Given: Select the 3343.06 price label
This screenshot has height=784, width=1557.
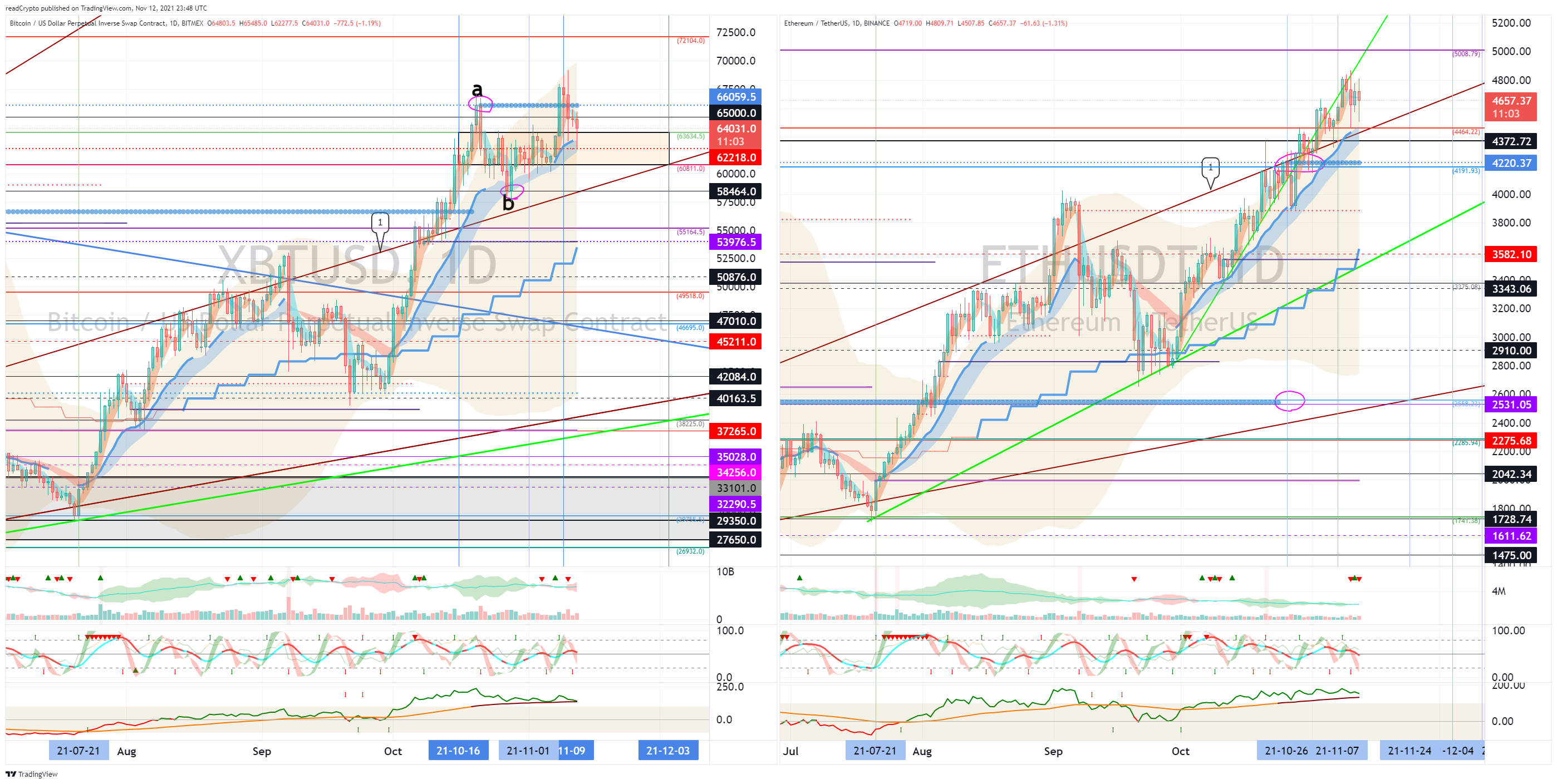Looking at the screenshot, I should tap(1510, 289).
